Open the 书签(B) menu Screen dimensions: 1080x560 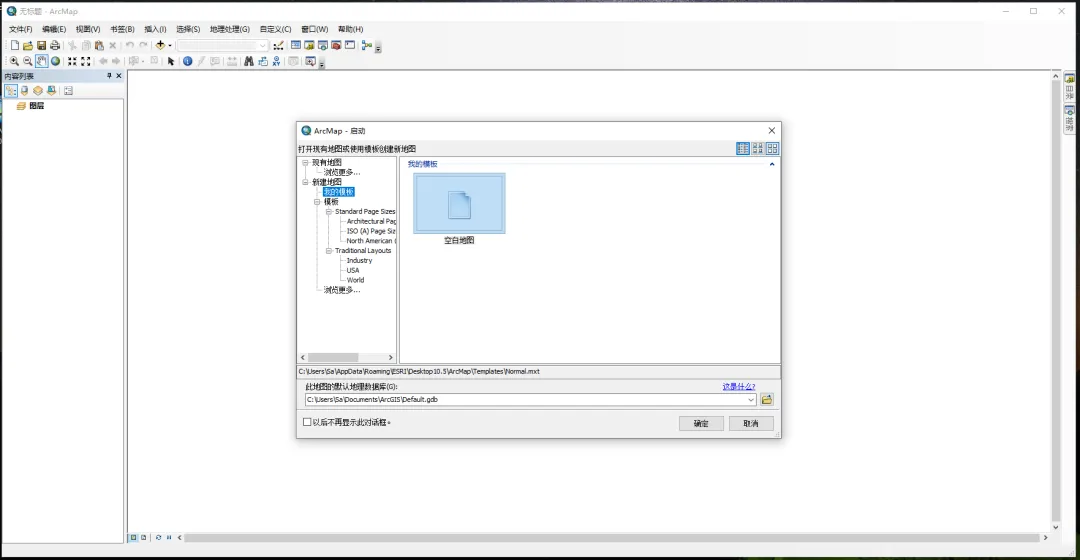122,29
